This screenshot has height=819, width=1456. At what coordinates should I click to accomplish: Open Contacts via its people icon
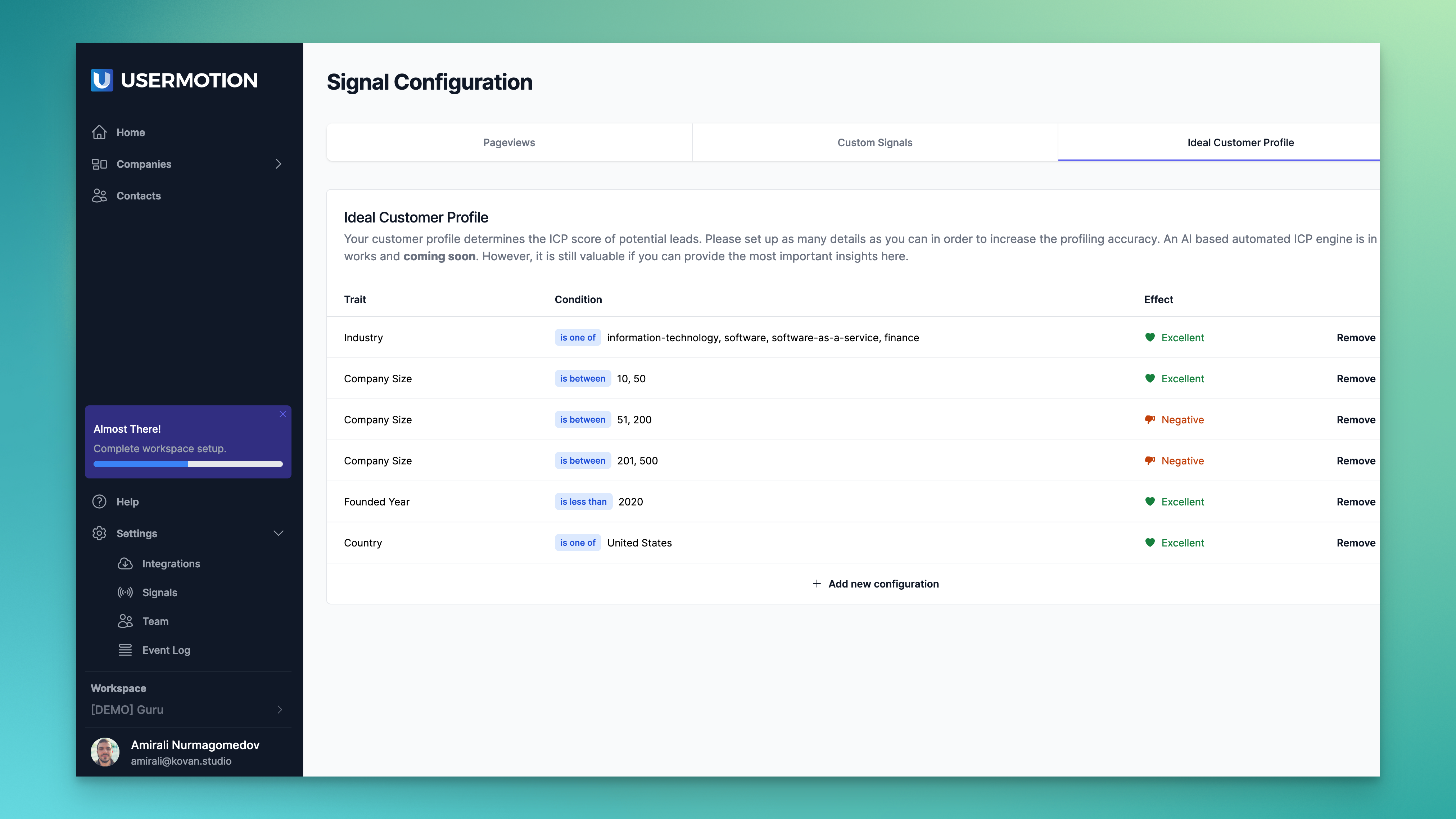tap(99, 196)
